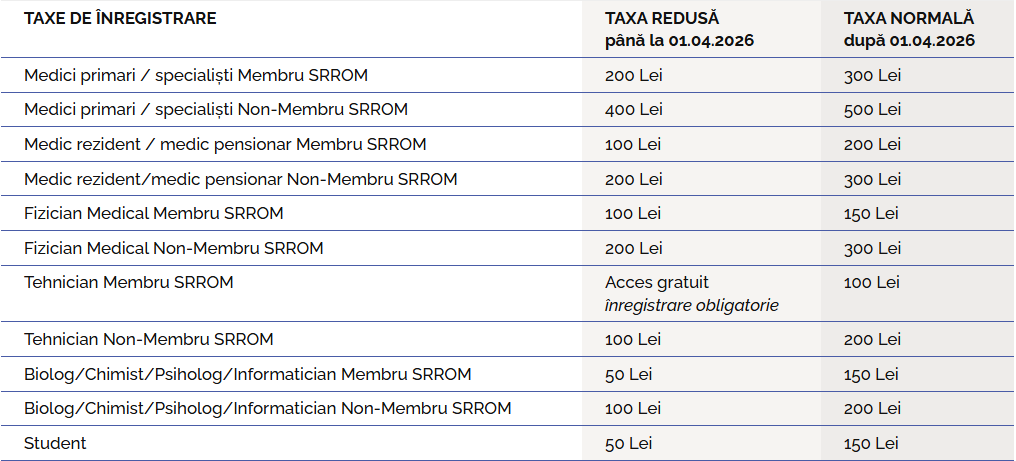Click 'Medic rezident/medic pensionar Non-Membru SRROM' row
Image resolution: width=1016 pixels, height=461 pixels.
click(x=240, y=179)
